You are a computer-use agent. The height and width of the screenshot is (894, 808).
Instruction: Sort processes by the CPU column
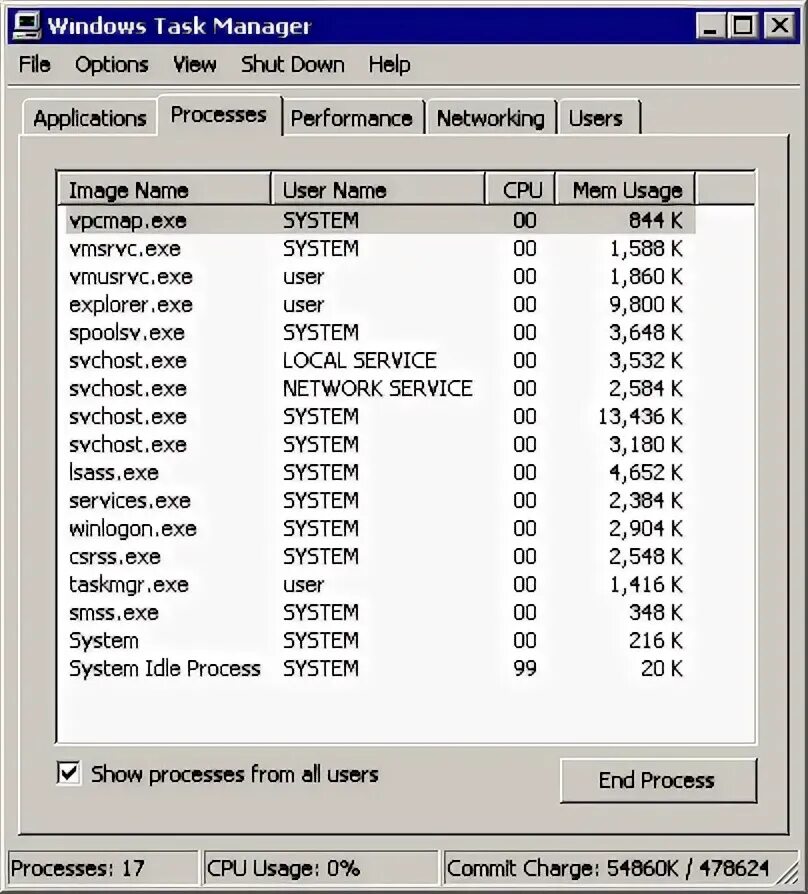pos(520,190)
